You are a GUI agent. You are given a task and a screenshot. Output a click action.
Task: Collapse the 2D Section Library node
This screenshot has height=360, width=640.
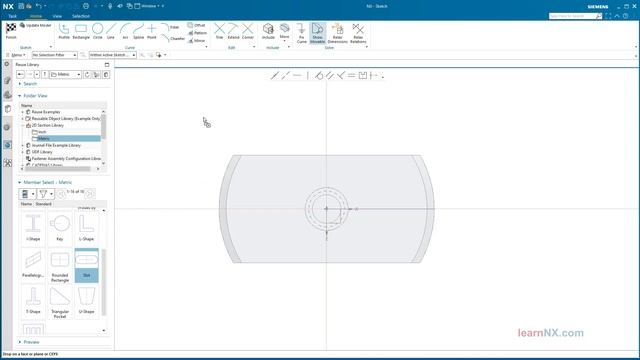23,125
